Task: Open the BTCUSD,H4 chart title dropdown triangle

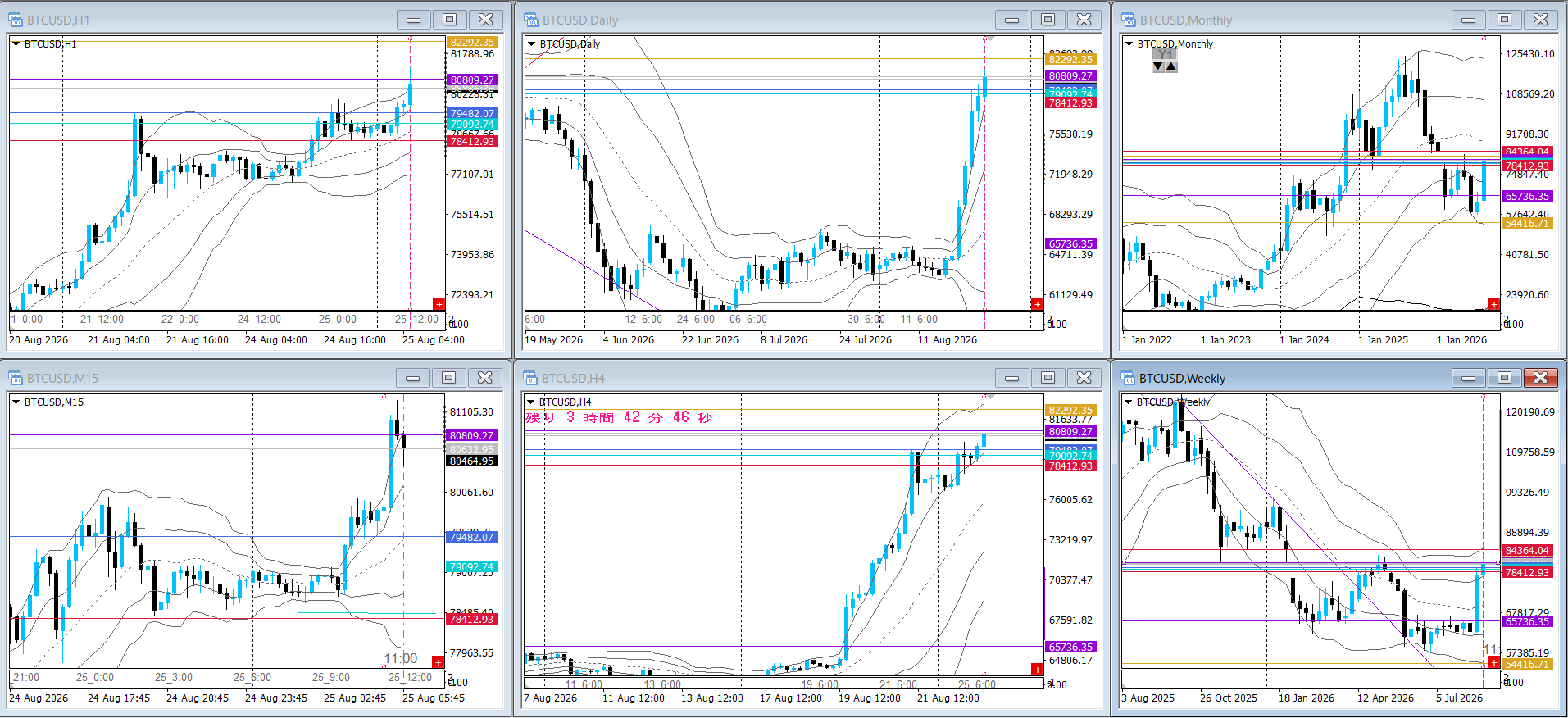Action: click(531, 402)
